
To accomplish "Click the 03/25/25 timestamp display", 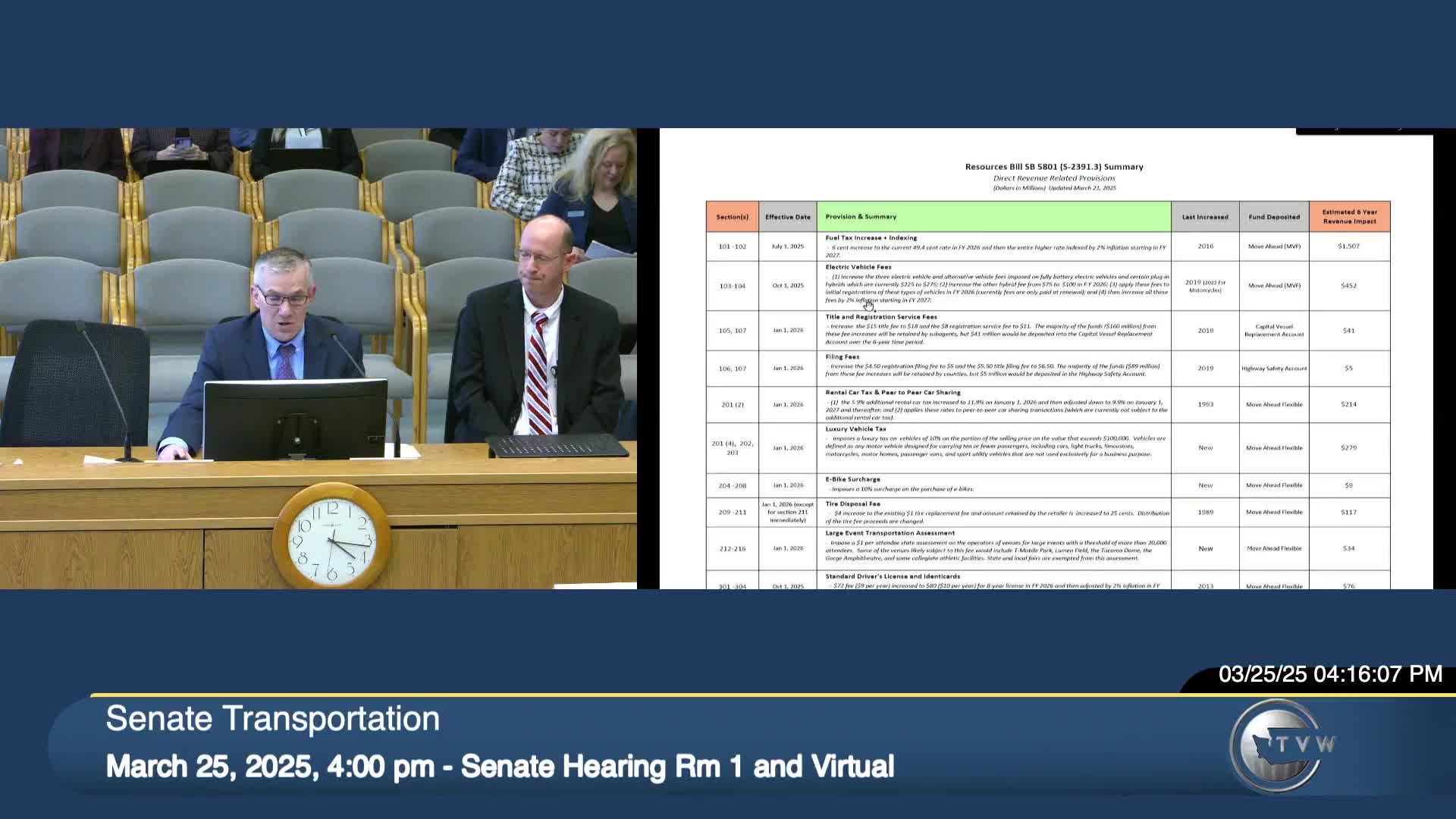I will point(1329,674).
